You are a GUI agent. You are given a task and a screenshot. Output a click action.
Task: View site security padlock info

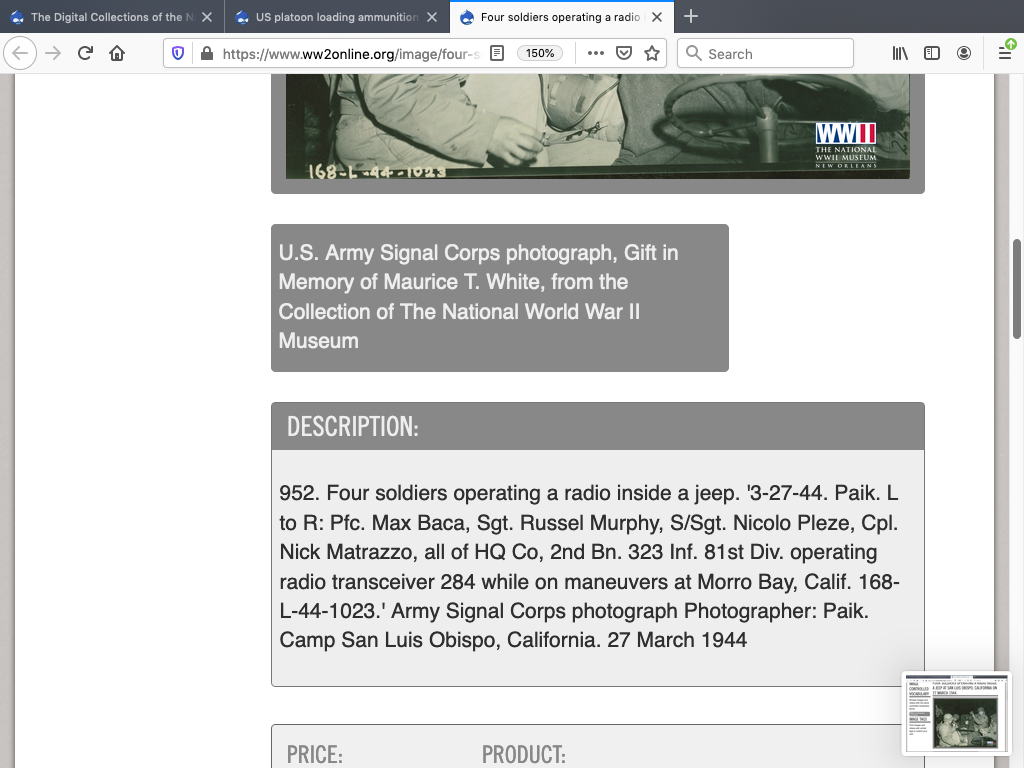pyautogui.click(x=205, y=53)
